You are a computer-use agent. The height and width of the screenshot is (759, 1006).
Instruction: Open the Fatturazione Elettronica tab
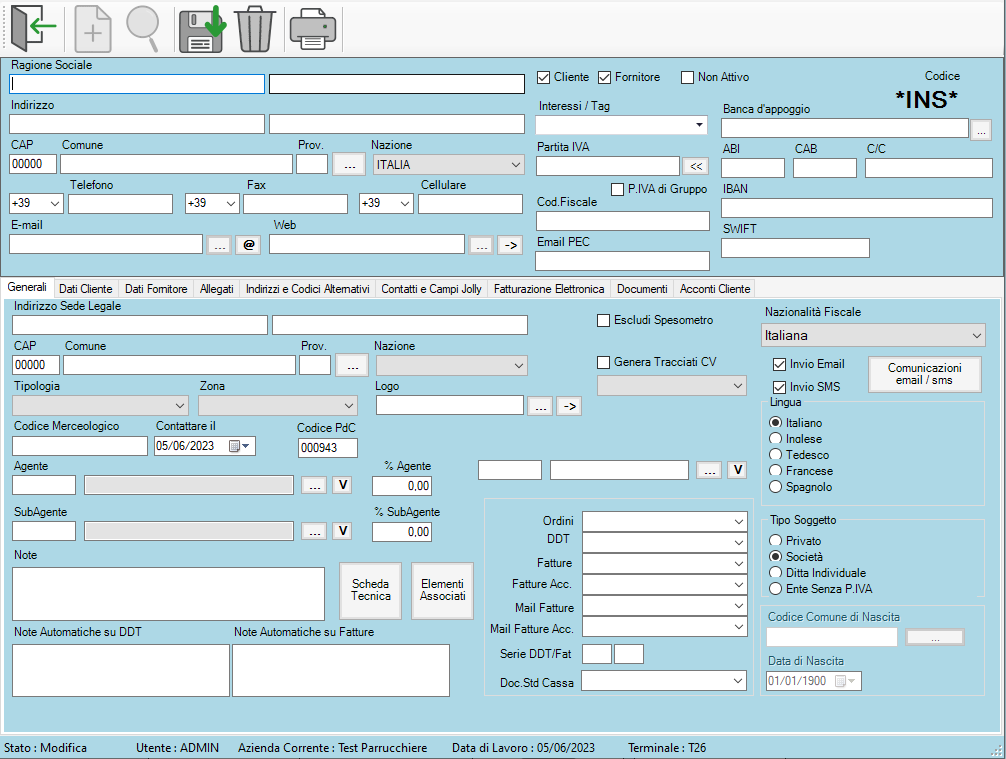point(549,289)
